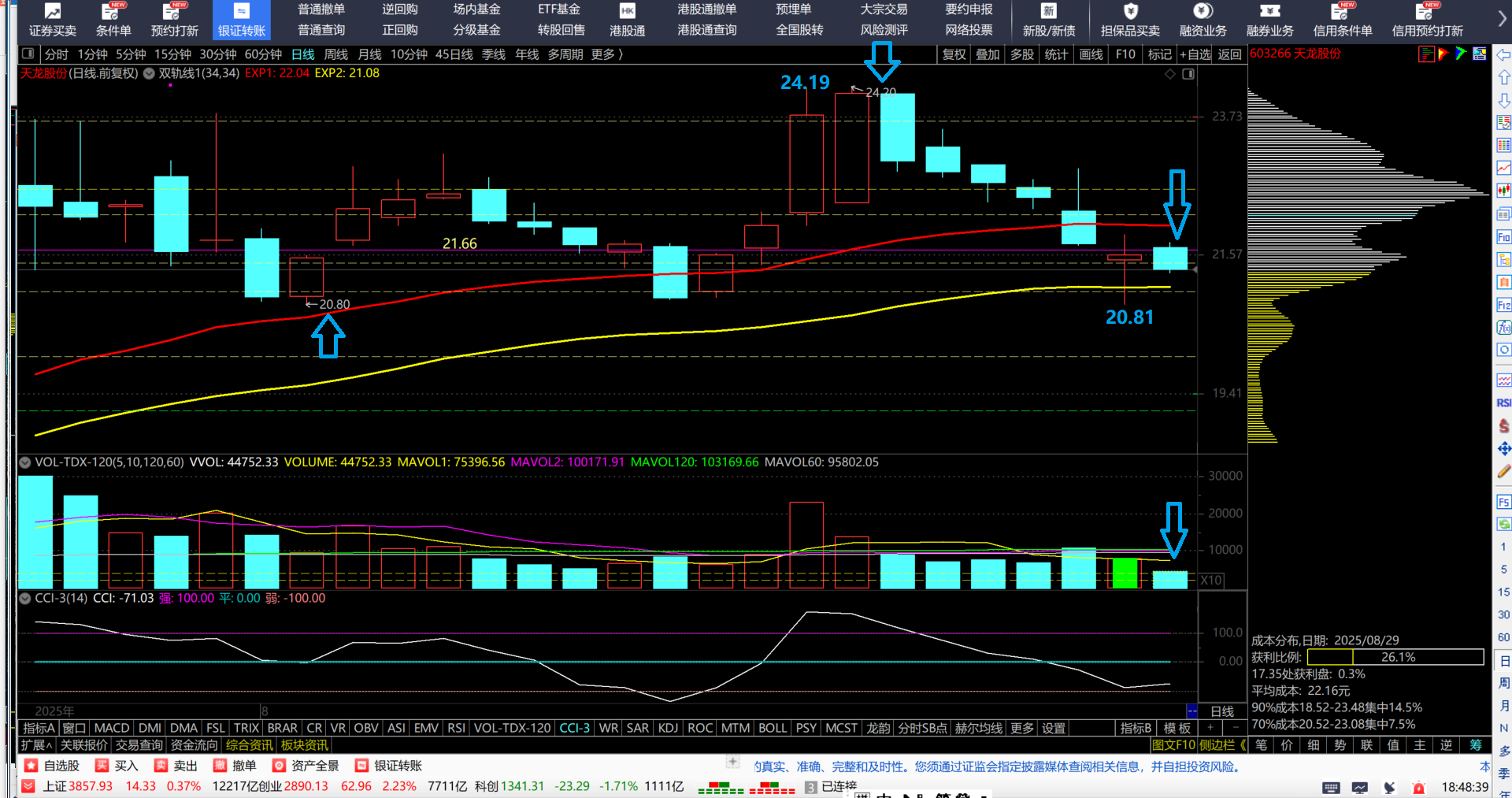This screenshot has width=1512, height=798.
Task: Open the 证券买卖 trading icon
Action: click(53, 20)
